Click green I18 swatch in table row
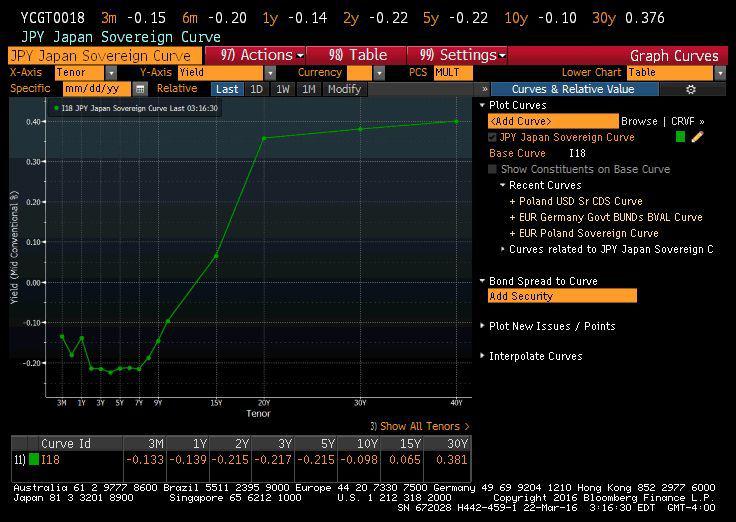Screen dimensions: 736x522 tap(34, 459)
